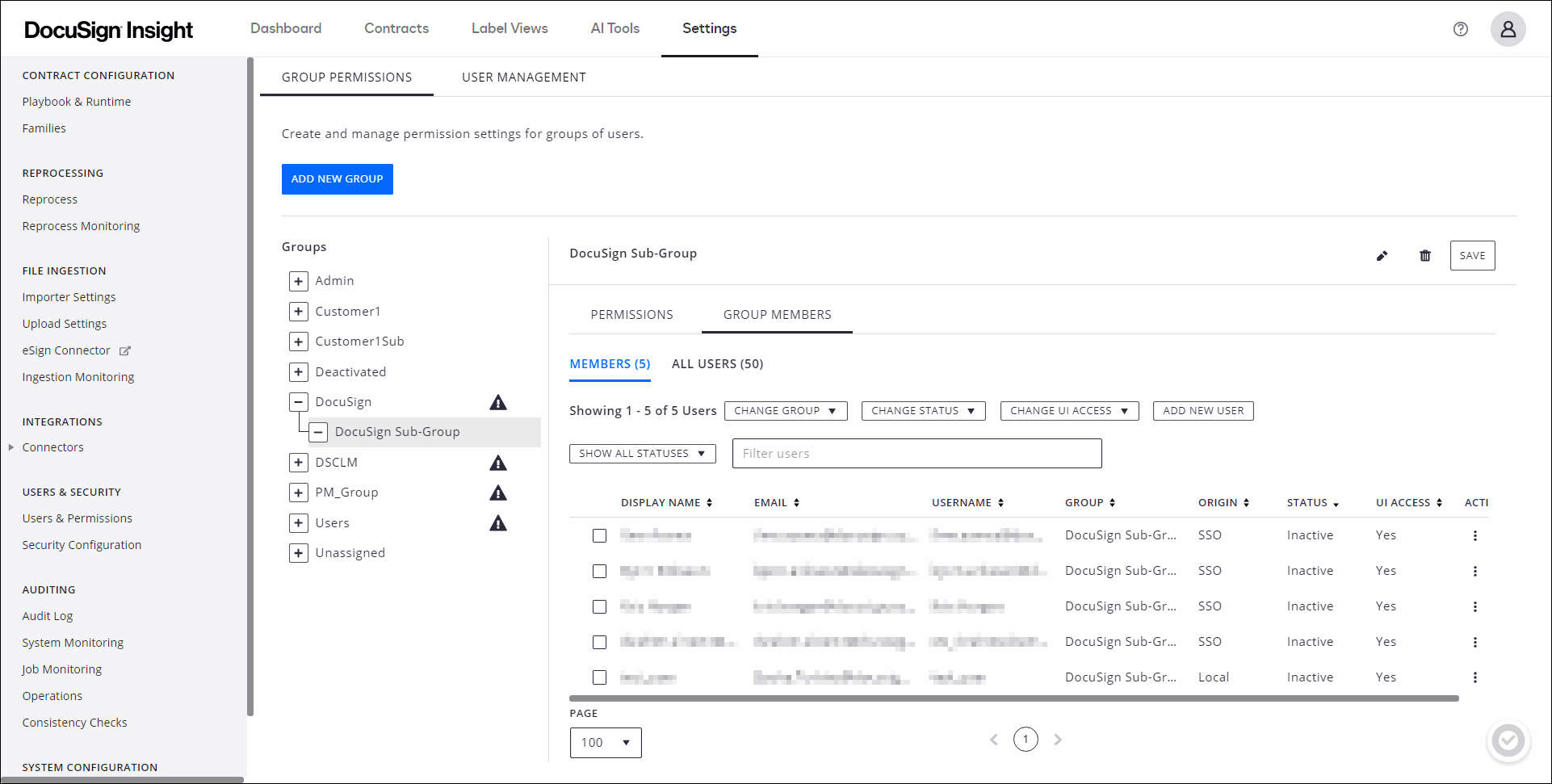Viewport: 1552px width, 784px height.
Task: Sort the table by Email column
Action: point(796,502)
